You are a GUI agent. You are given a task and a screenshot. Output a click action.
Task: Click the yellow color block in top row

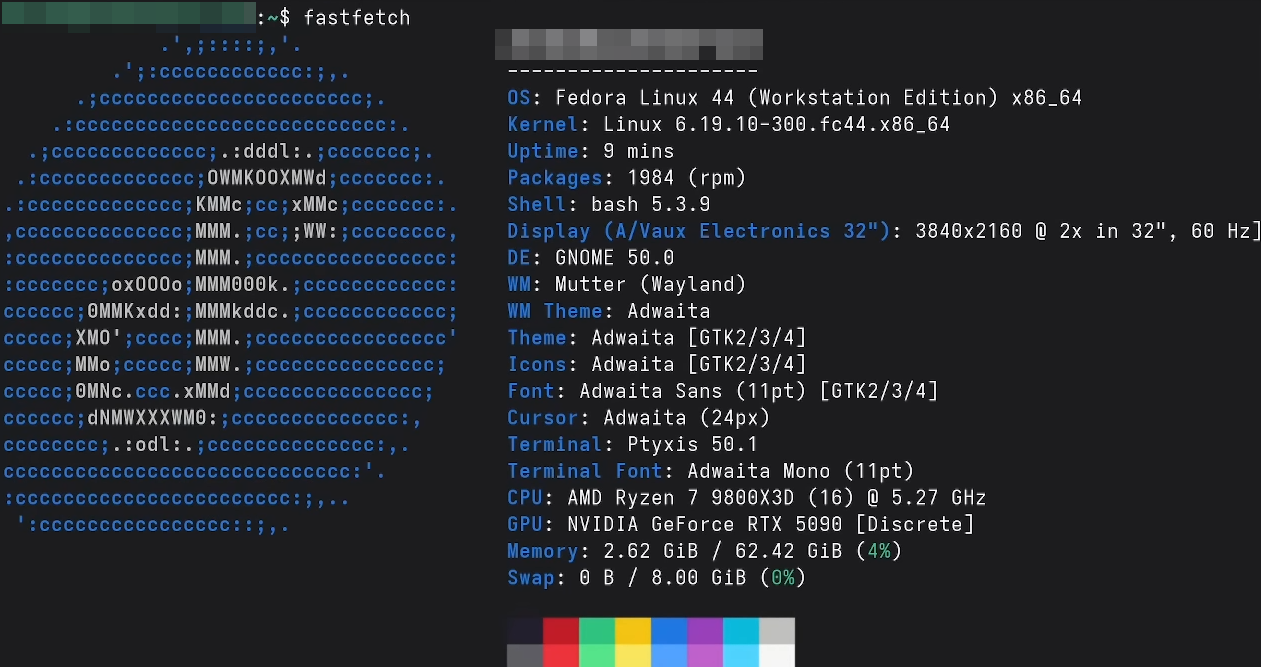[x=633, y=630]
